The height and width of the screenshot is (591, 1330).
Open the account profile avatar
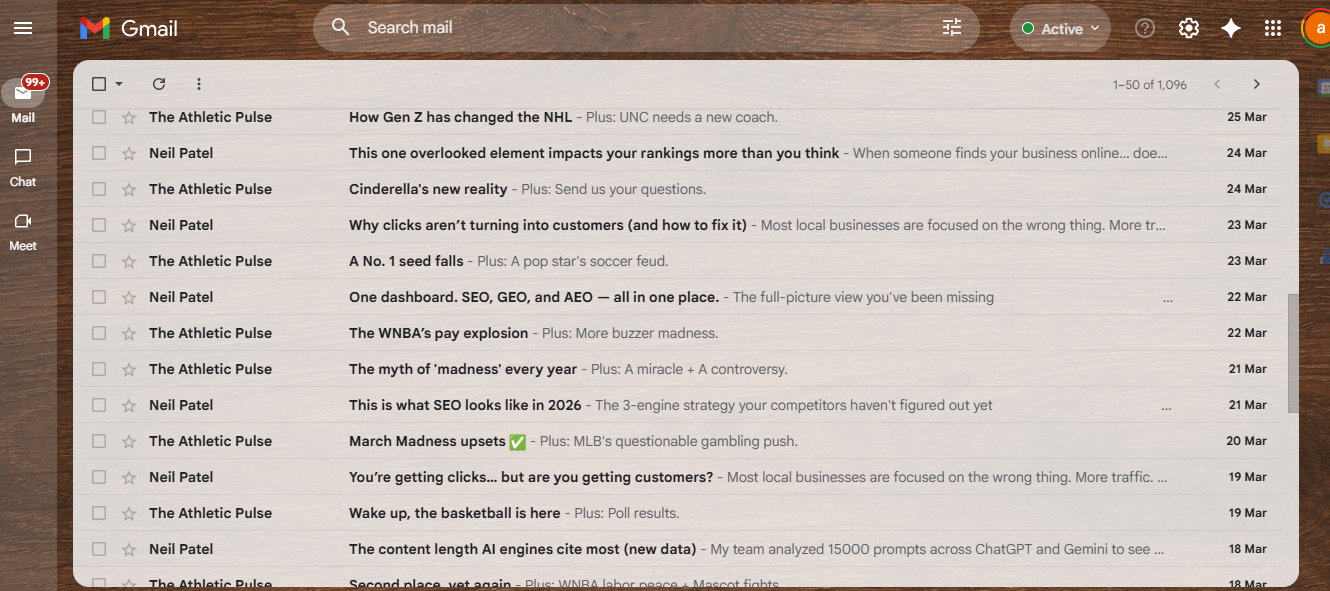1318,28
